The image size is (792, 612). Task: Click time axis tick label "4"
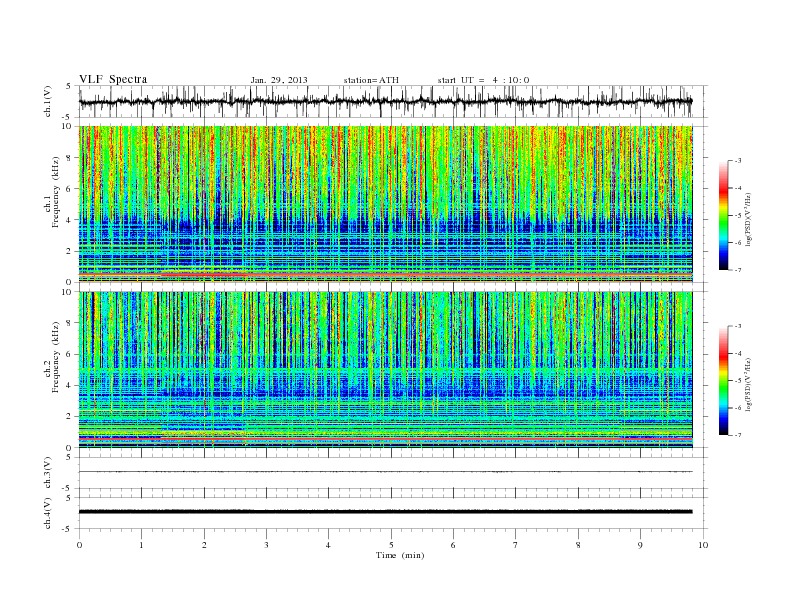[328, 545]
